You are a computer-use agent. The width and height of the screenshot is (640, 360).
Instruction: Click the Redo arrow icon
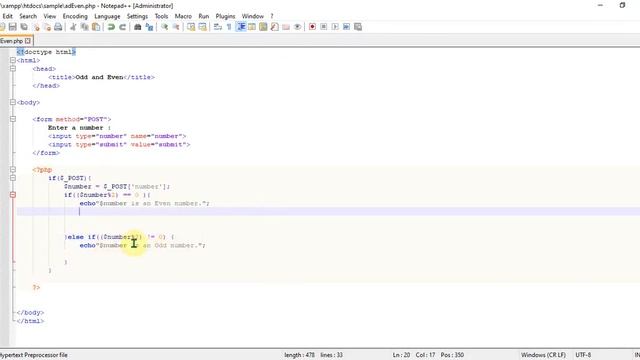point(122,27)
